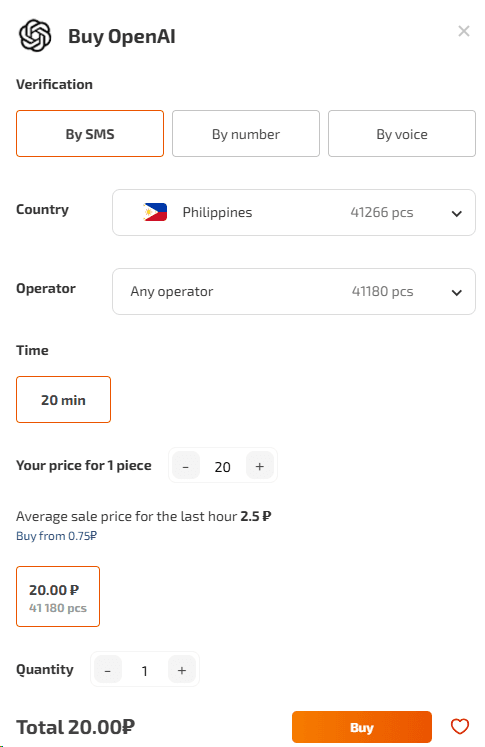Select By voice verification
The width and height of the screenshot is (485, 747).
pos(402,133)
